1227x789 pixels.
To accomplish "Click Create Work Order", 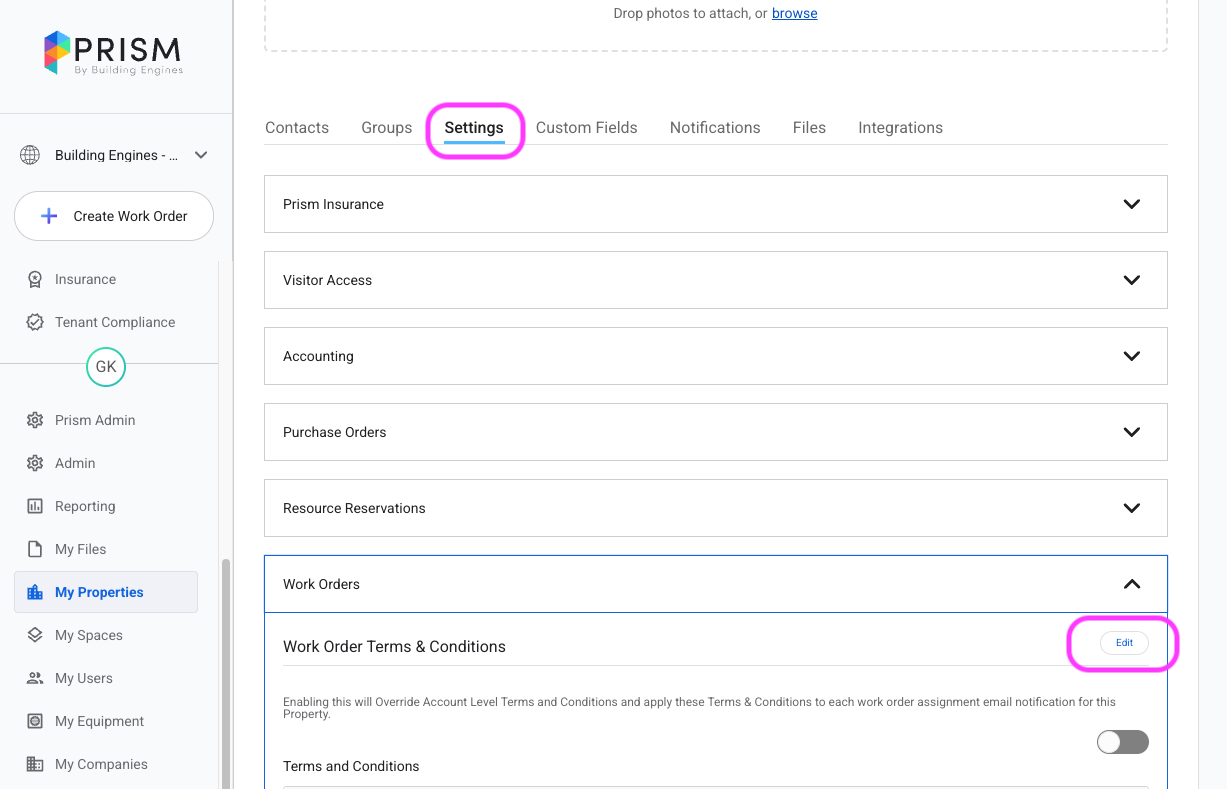I will pos(113,216).
